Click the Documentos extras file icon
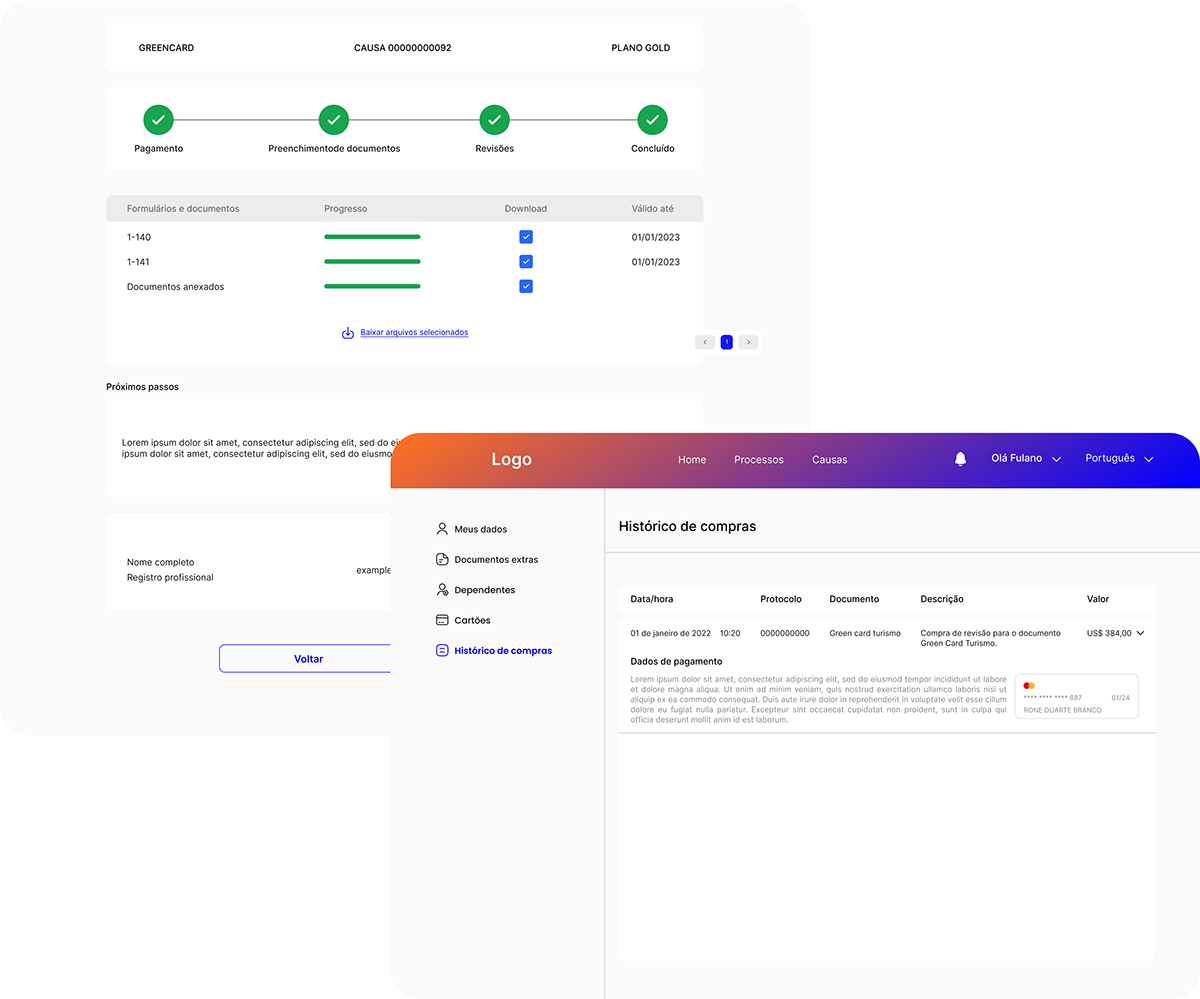Screen dimensions: 1200x999 pos(442,559)
